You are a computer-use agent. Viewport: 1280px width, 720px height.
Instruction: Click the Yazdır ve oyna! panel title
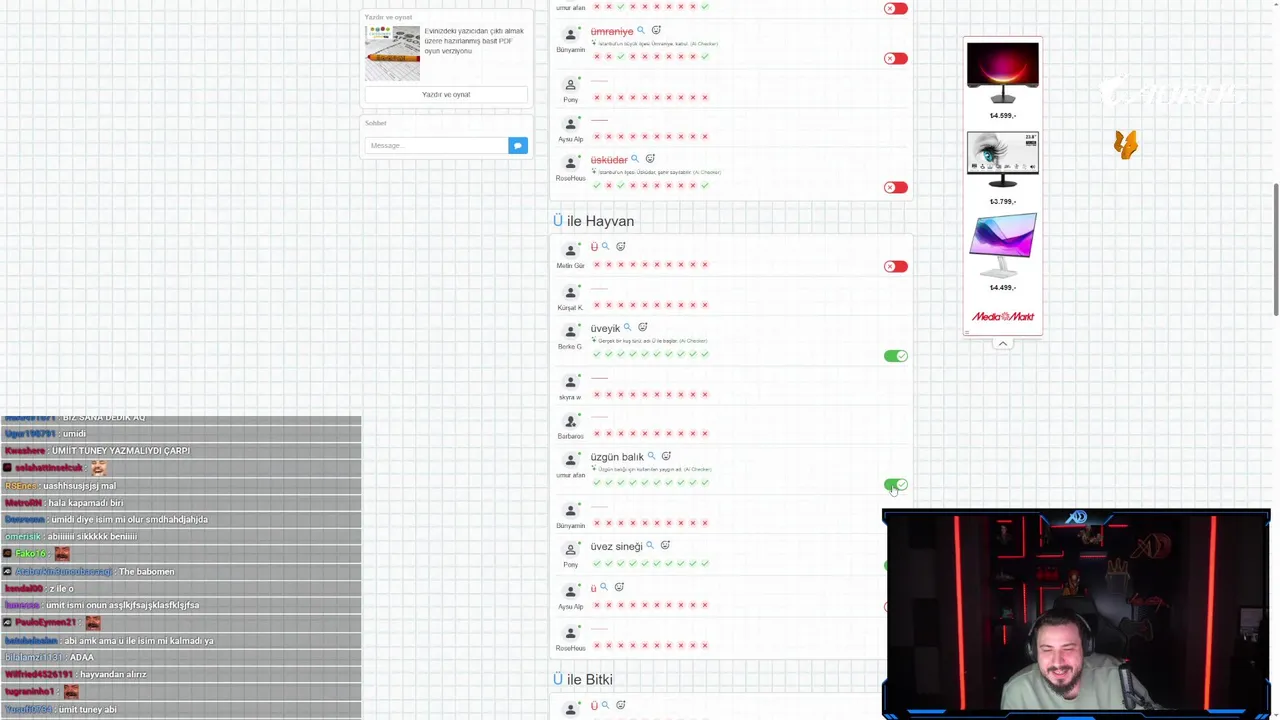pos(388,17)
